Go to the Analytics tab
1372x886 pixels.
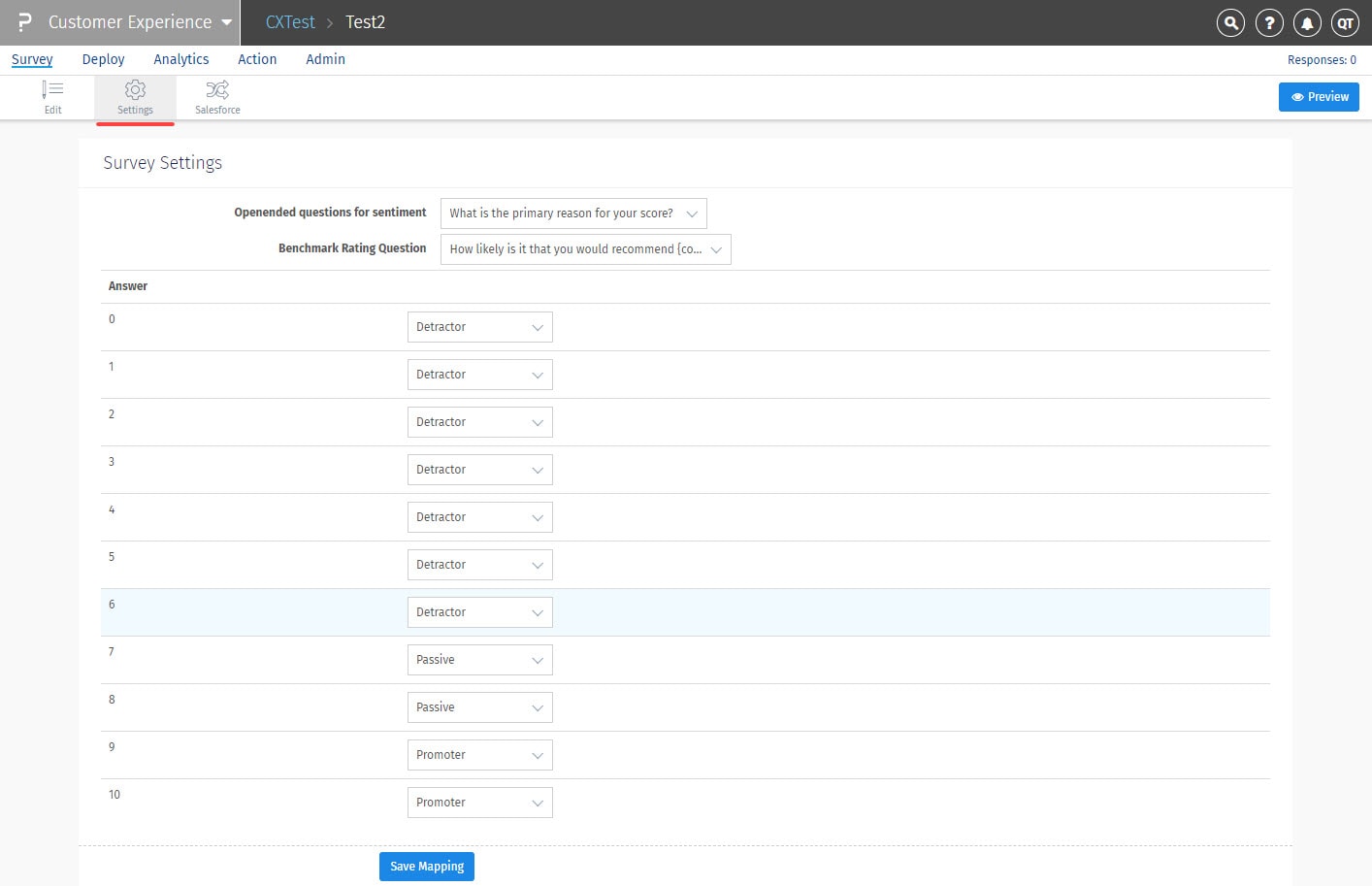click(181, 59)
